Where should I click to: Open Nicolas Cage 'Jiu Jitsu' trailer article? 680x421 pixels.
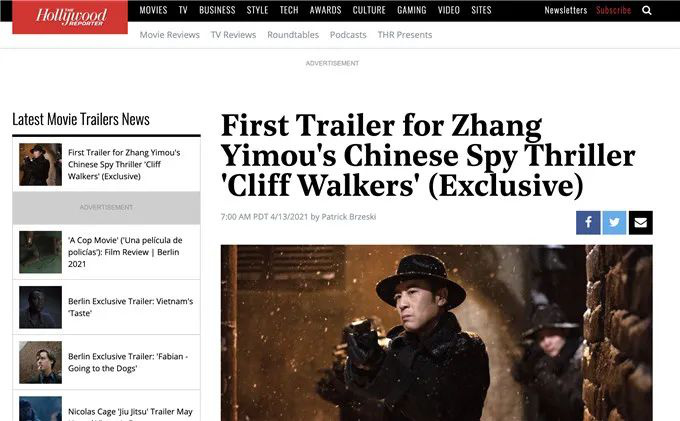130,412
